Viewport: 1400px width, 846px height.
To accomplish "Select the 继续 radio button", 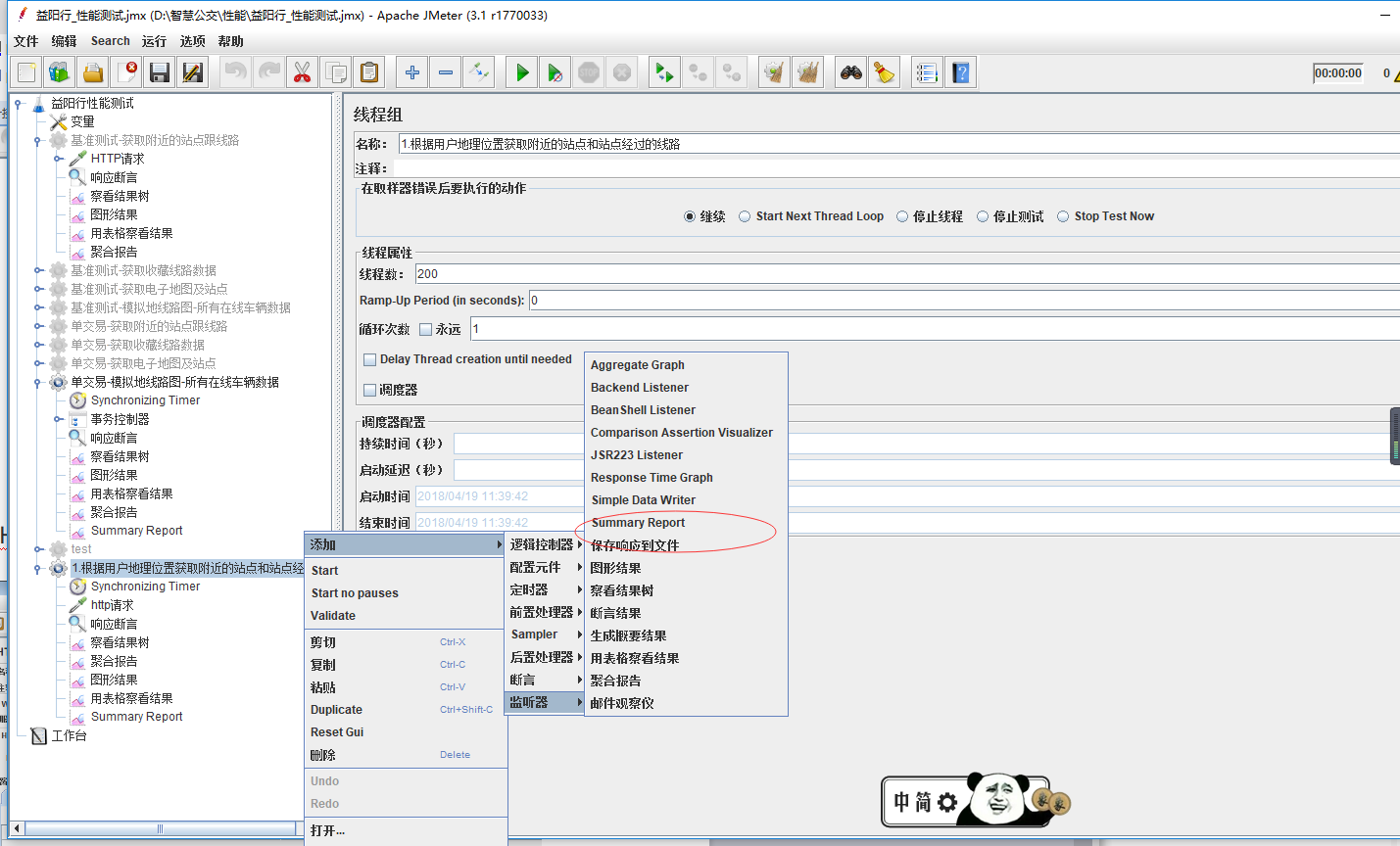I will pyautogui.click(x=690, y=216).
